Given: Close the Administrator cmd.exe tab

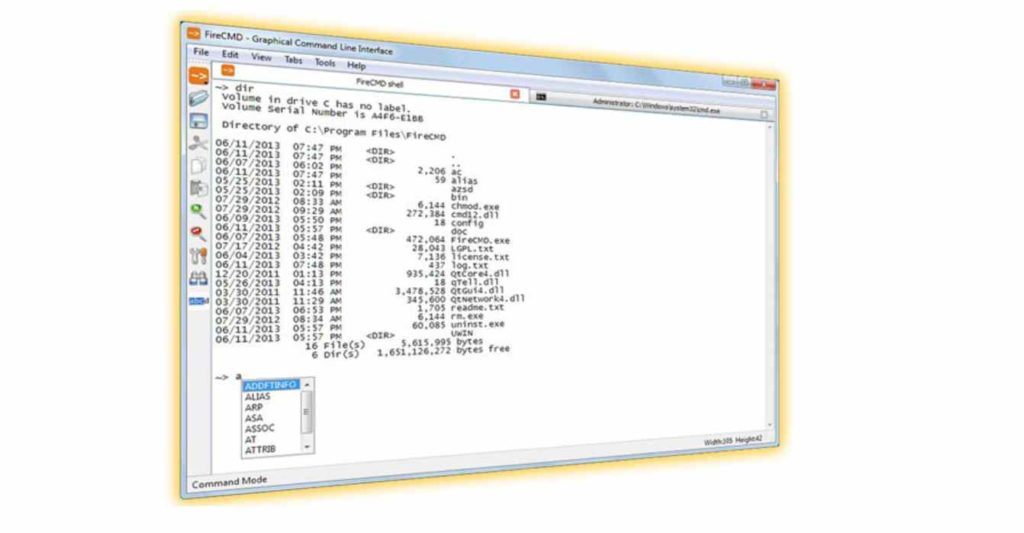Looking at the screenshot, I should pos(763,114).
